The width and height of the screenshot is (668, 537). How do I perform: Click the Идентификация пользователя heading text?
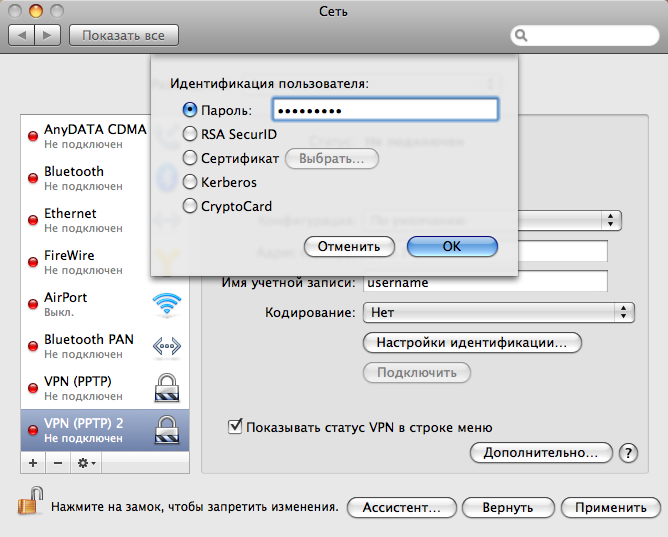click(269, 83)
